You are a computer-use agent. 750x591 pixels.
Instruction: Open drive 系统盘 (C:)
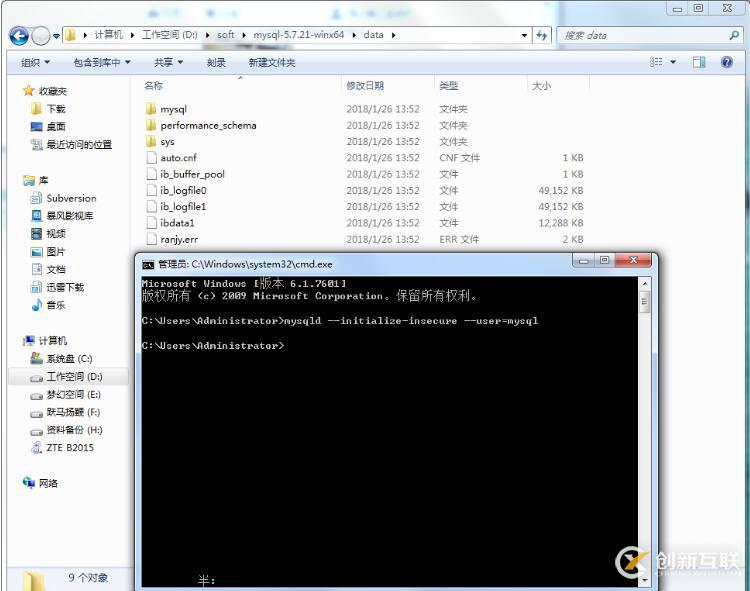69,359
